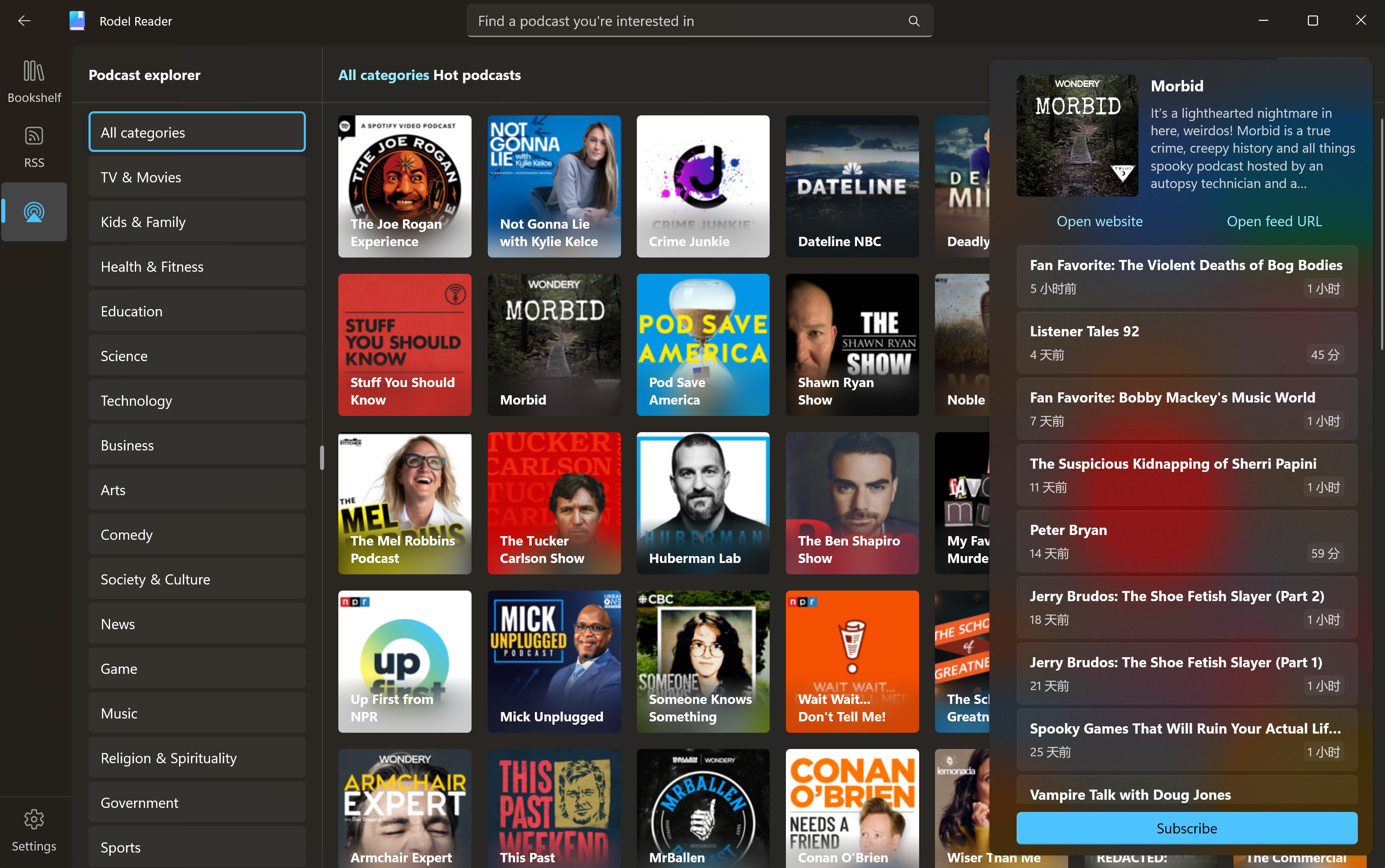
Task: Select the Education category
Action: point(197,311)
